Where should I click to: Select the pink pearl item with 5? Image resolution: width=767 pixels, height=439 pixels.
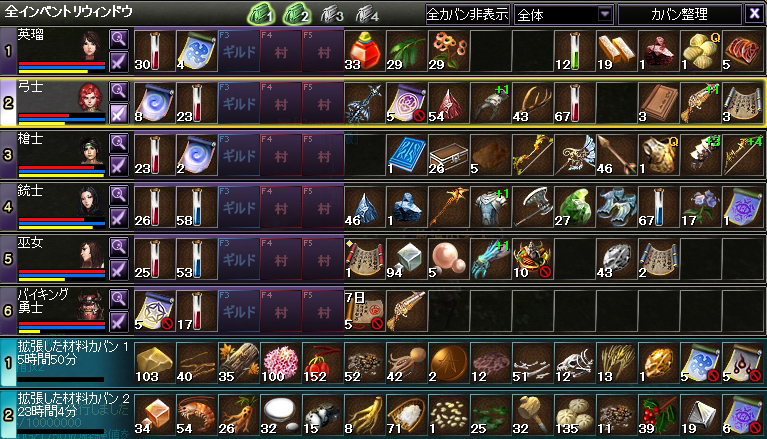pyautogui.click(x=449, y=259)
